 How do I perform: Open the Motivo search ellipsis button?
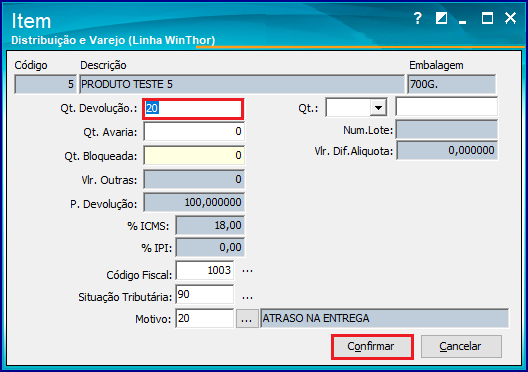point(247,318)
